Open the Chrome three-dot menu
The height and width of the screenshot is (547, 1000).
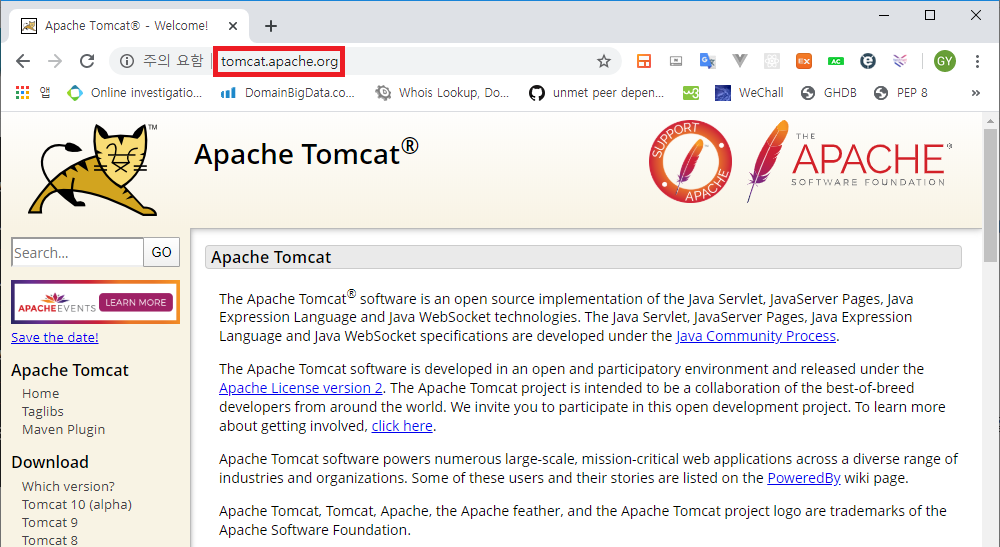coord(977,61)
